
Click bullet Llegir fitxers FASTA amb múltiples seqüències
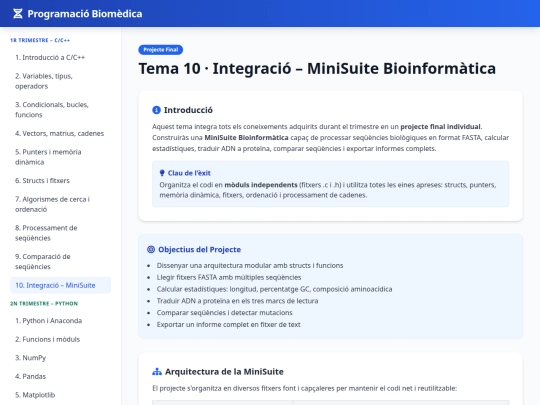229,277
